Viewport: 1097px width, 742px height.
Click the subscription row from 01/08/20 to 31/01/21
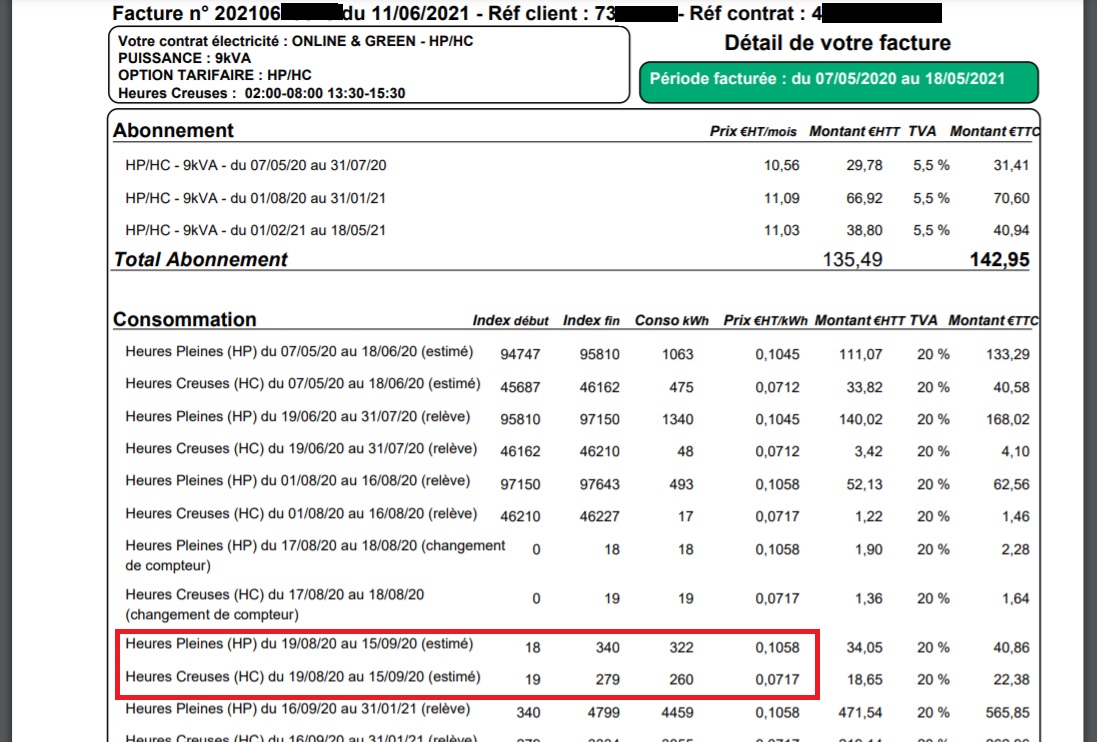click(x=255, y=198)
